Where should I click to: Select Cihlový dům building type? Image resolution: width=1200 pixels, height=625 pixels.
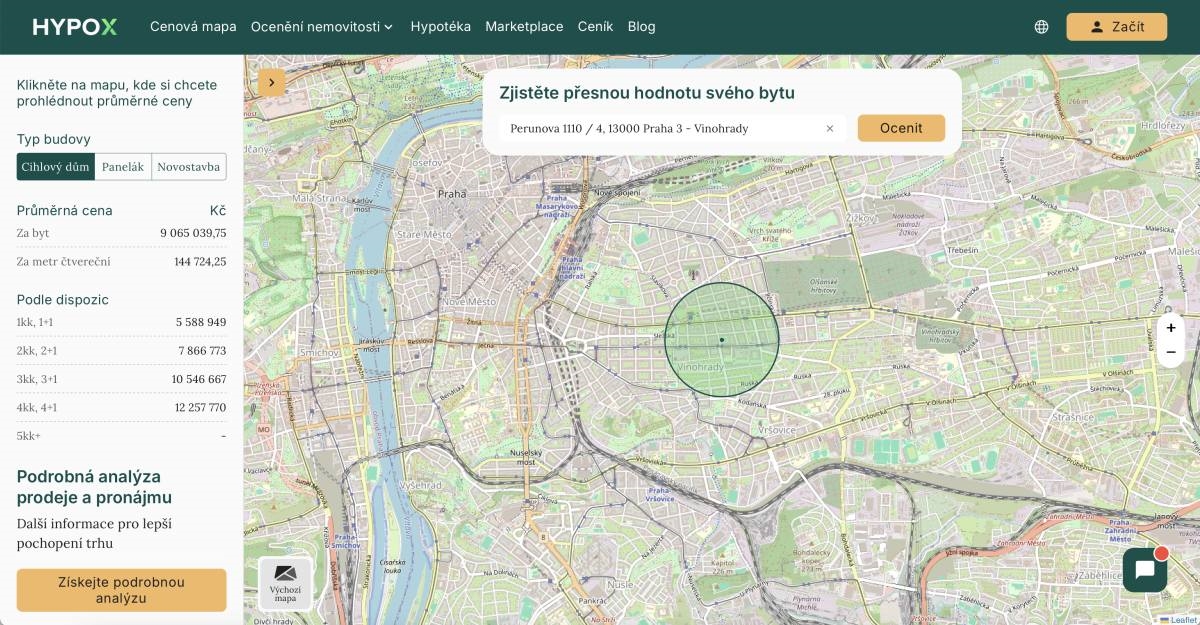pyautogui.click(x=56, y=167)
